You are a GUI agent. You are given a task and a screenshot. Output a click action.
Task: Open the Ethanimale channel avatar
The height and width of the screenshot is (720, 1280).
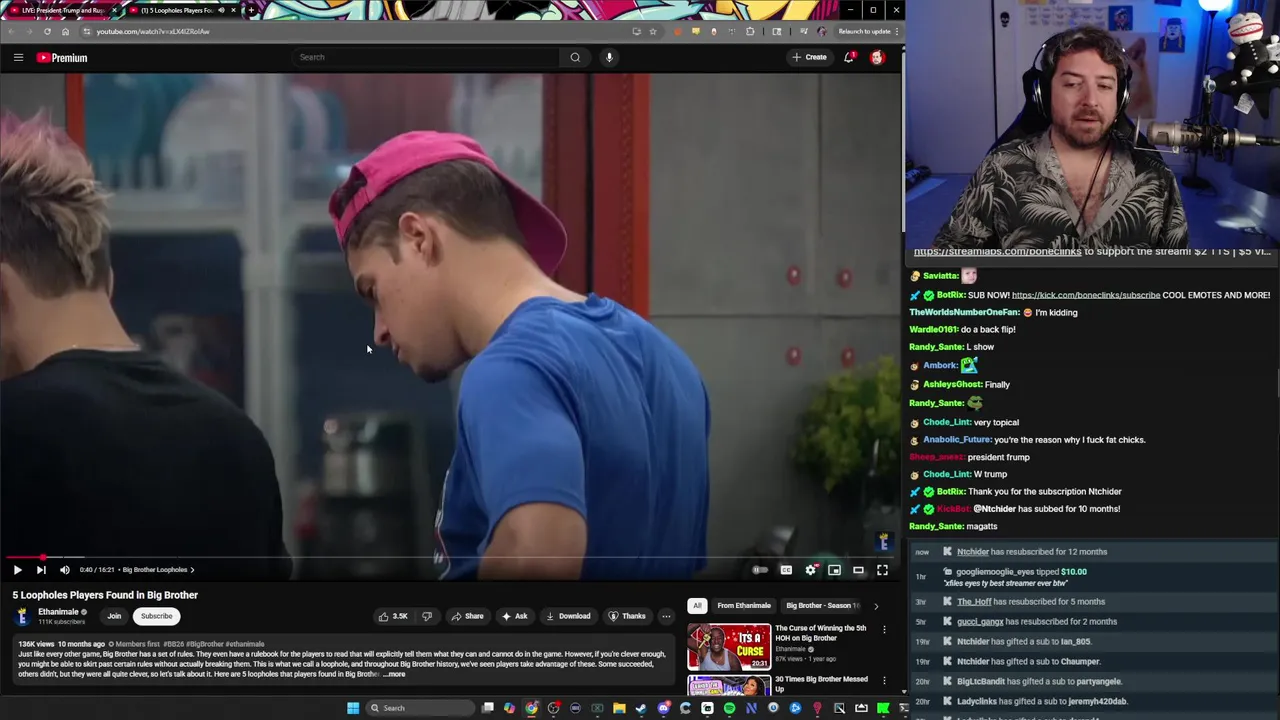pyautogui.click(x=21, y=616)
